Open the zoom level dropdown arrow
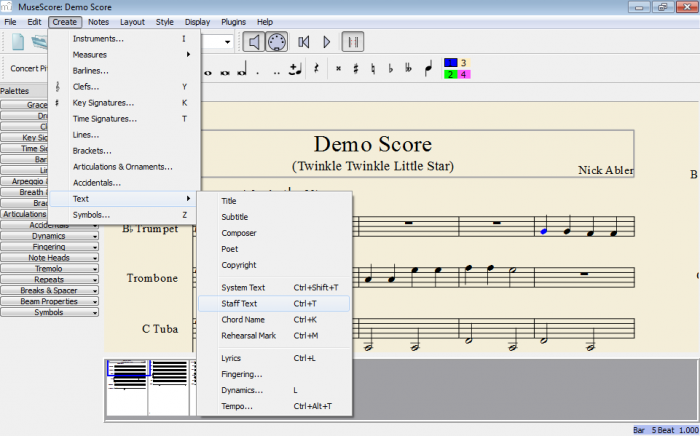700x436 pixels. pyautogui.click(x=227, y=42)
